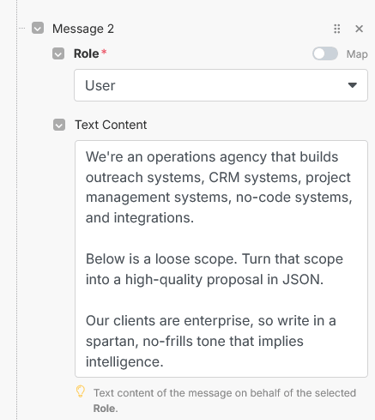Click the bold Role field label

[x=86, y=53]
